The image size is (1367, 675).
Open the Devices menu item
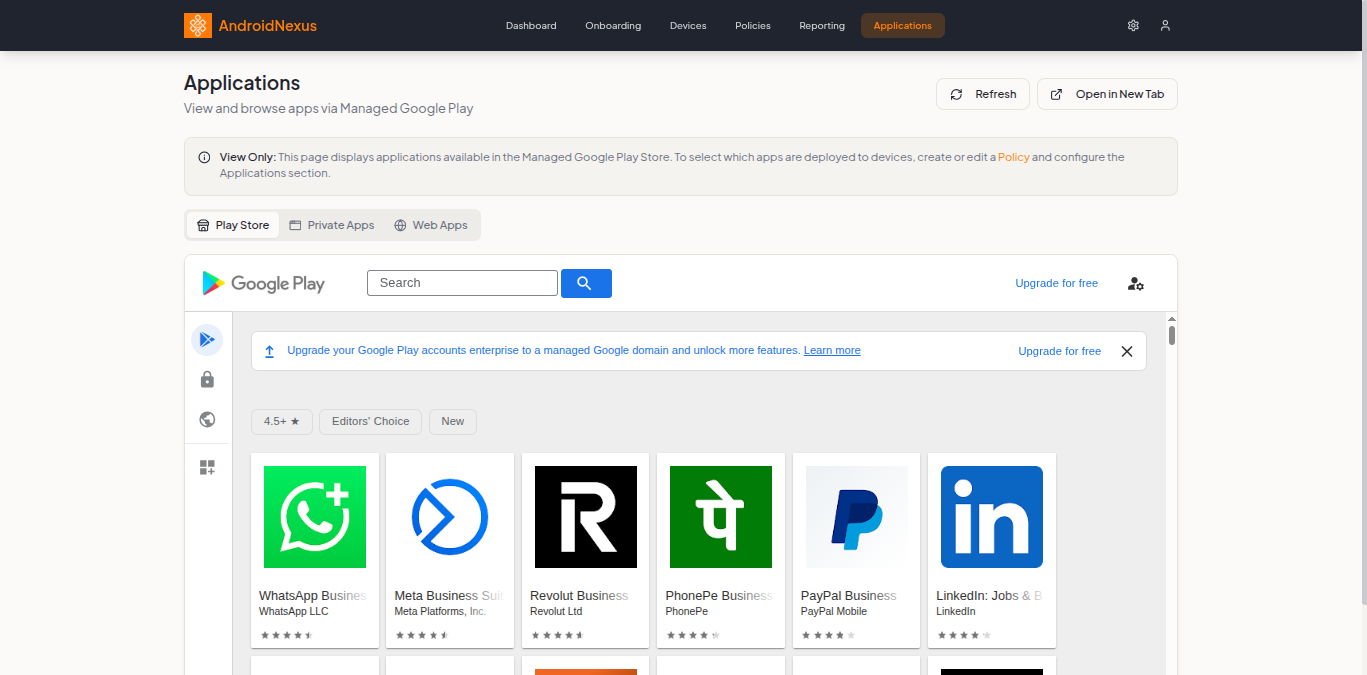point(688,25)
